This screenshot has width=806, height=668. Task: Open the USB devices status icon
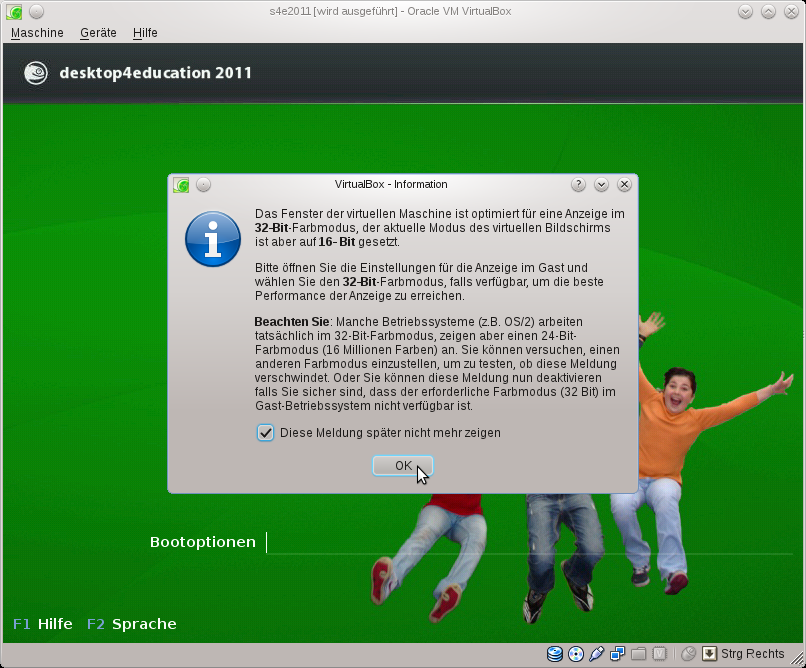click(596, 654)
